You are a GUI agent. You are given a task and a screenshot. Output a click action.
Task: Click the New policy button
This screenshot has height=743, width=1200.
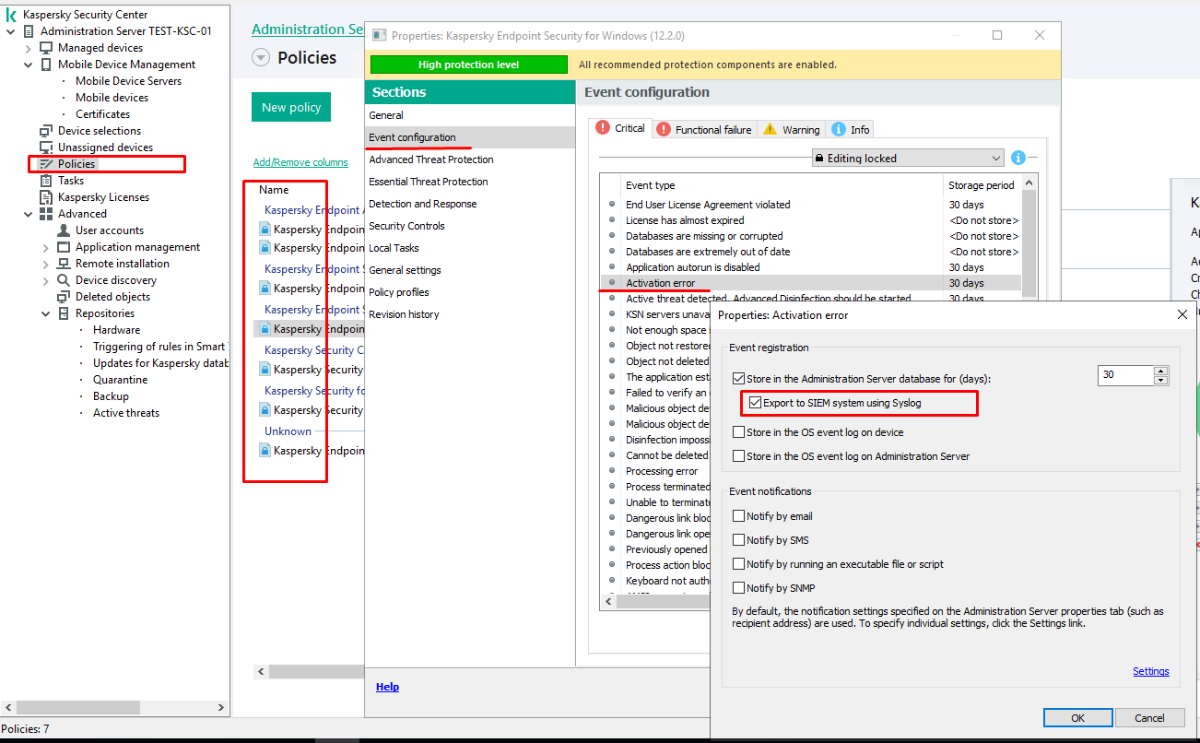(291, 107)
